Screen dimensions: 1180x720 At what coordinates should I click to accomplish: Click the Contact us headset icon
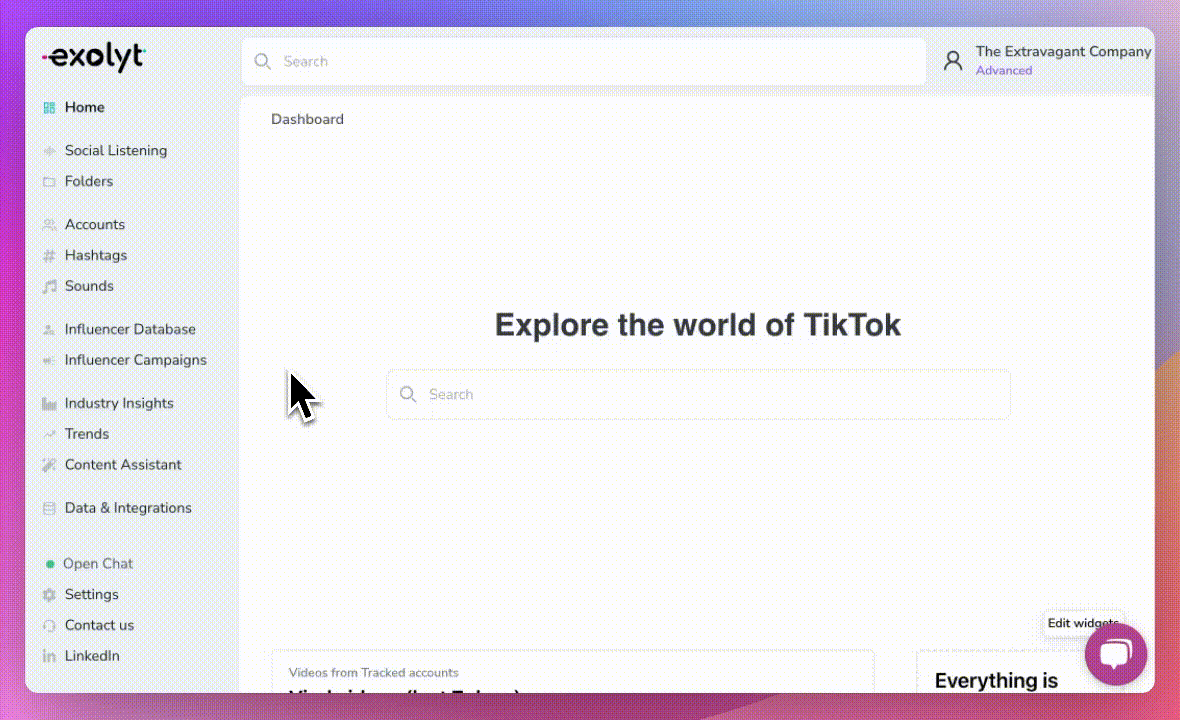tap(49, 625)
